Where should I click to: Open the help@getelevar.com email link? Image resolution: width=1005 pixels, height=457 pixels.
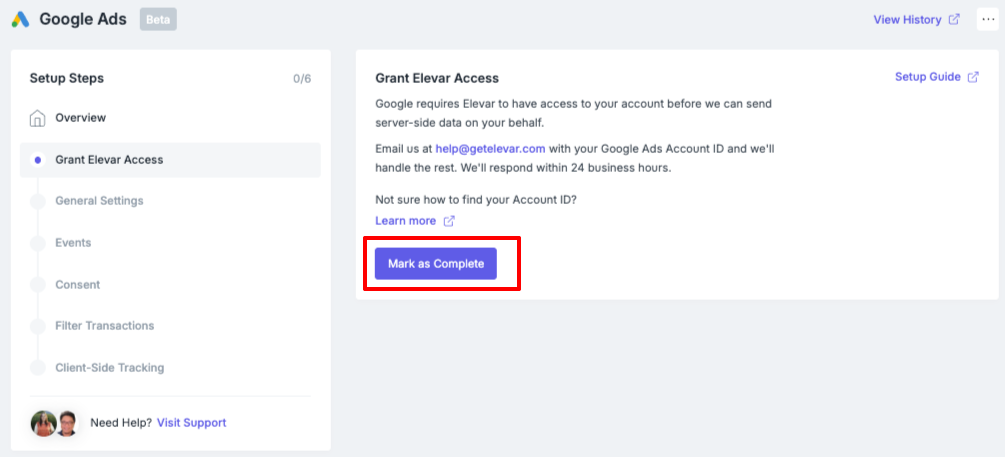point(490,149)
